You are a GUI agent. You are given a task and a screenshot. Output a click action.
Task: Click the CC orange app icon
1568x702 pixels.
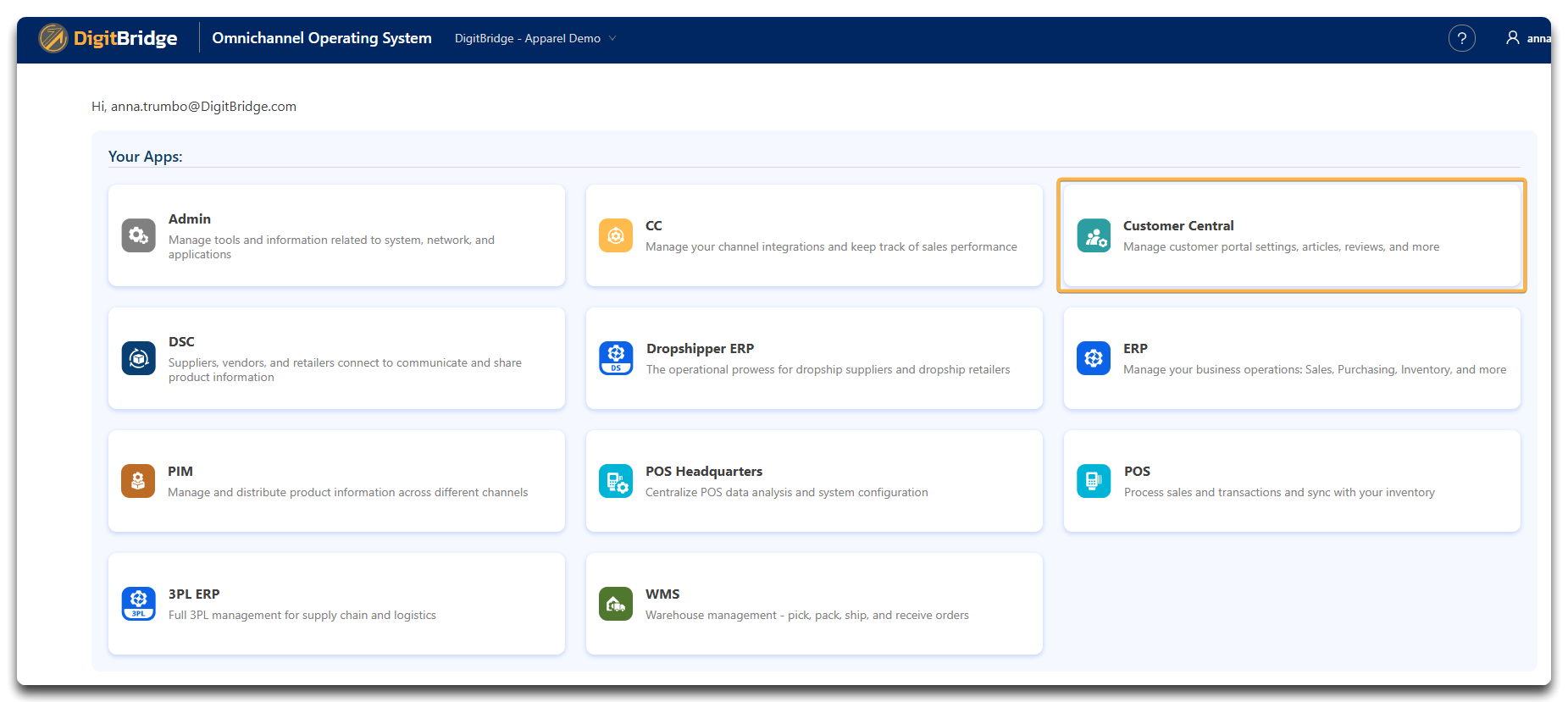click(x=616, y=235)
